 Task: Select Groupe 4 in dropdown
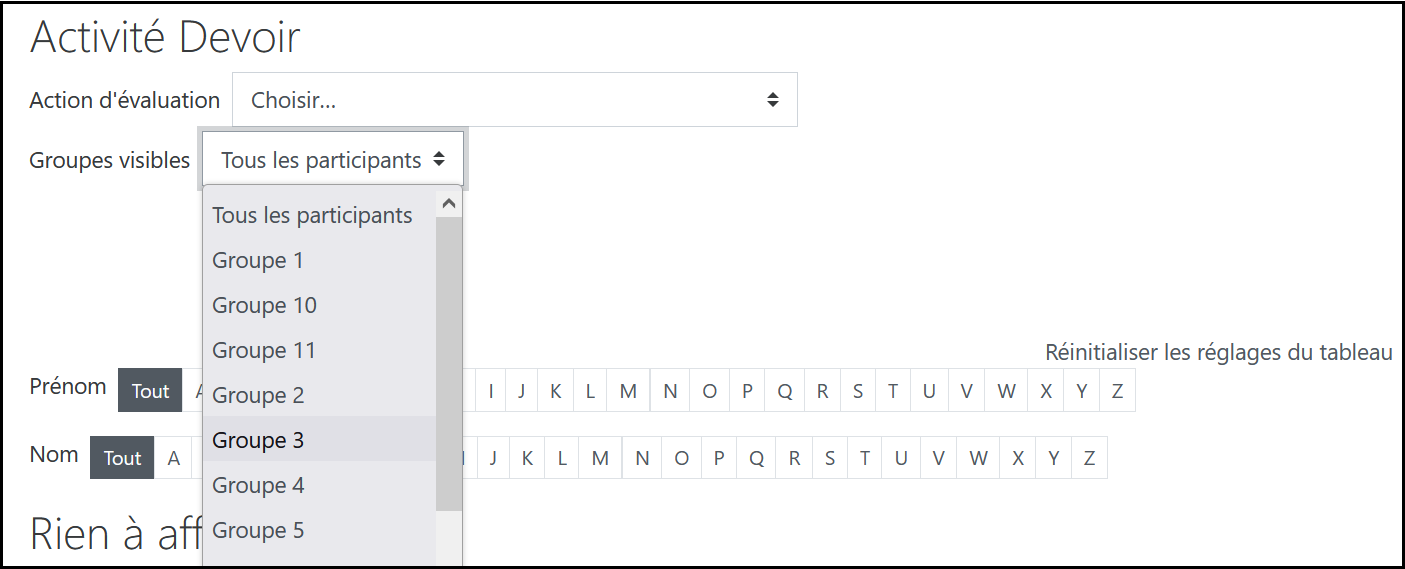(x=258, y=485)
